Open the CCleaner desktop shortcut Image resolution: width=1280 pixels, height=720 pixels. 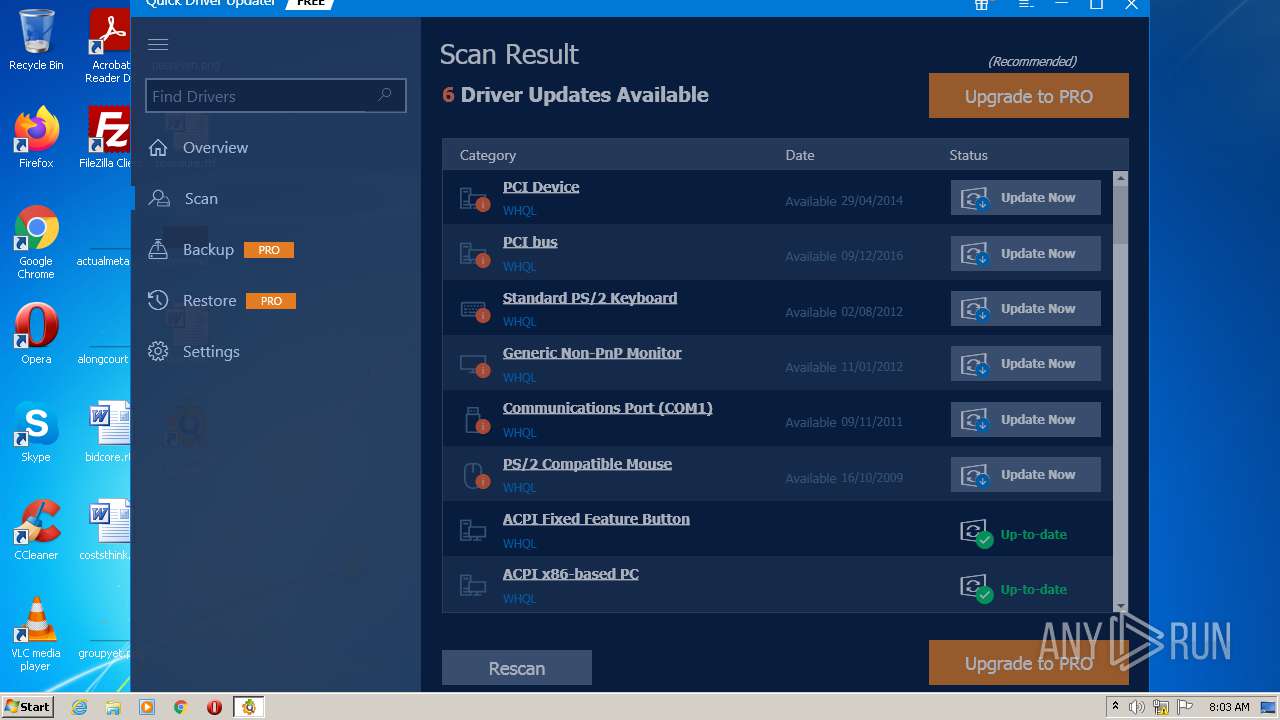tap(36, 530)
